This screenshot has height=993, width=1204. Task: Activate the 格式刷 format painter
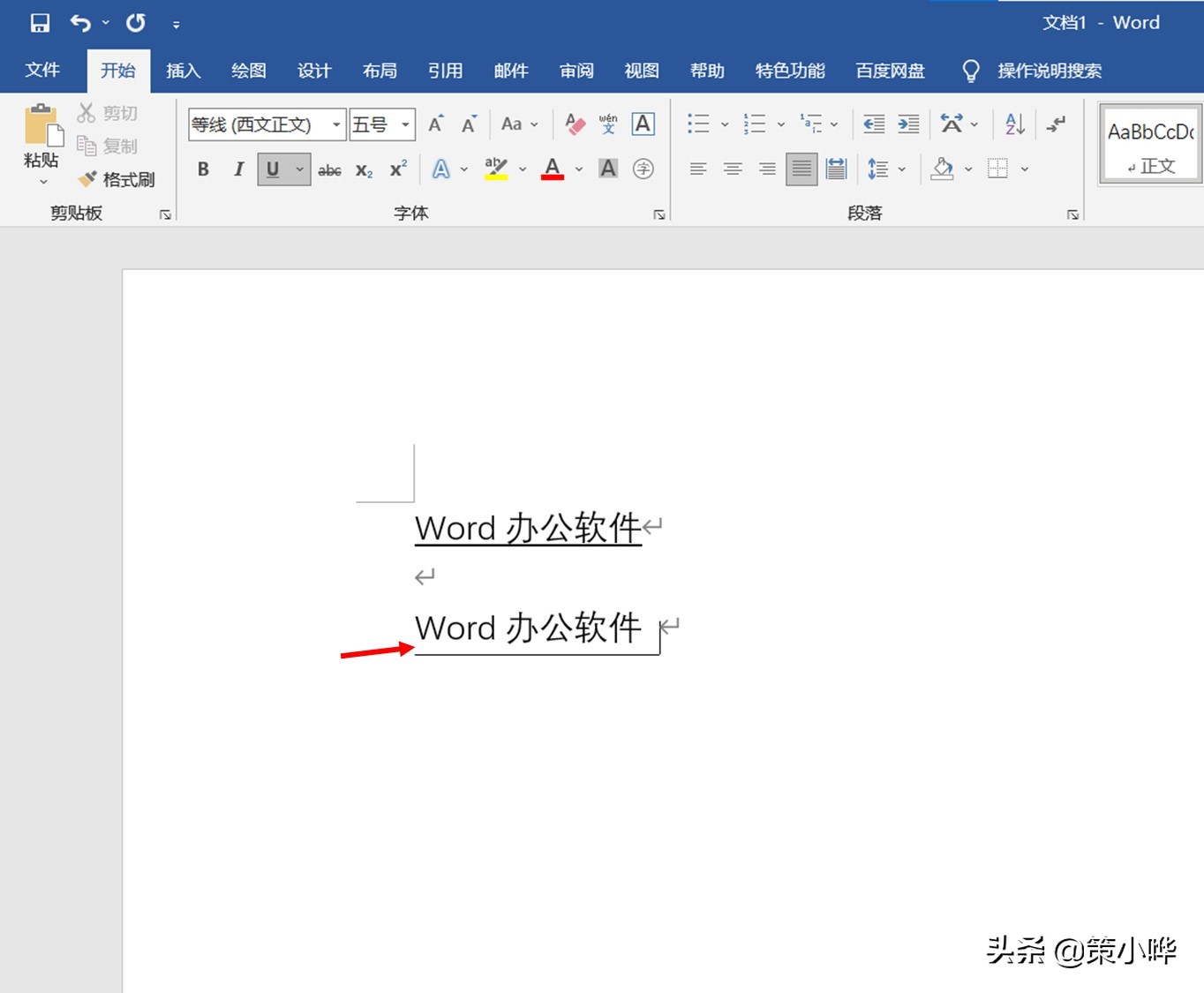pos(117,179)
